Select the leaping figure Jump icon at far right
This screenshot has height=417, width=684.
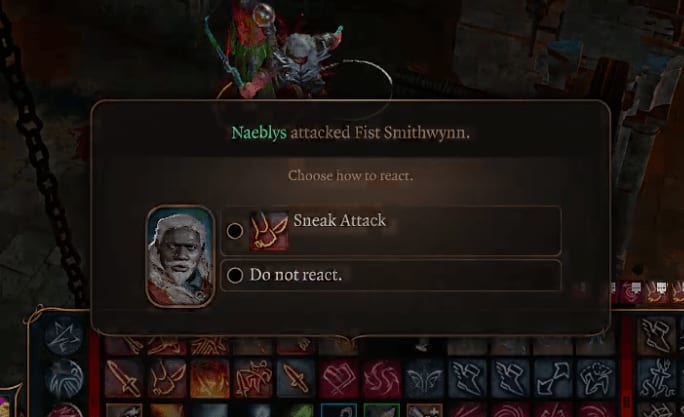(657, 378)
